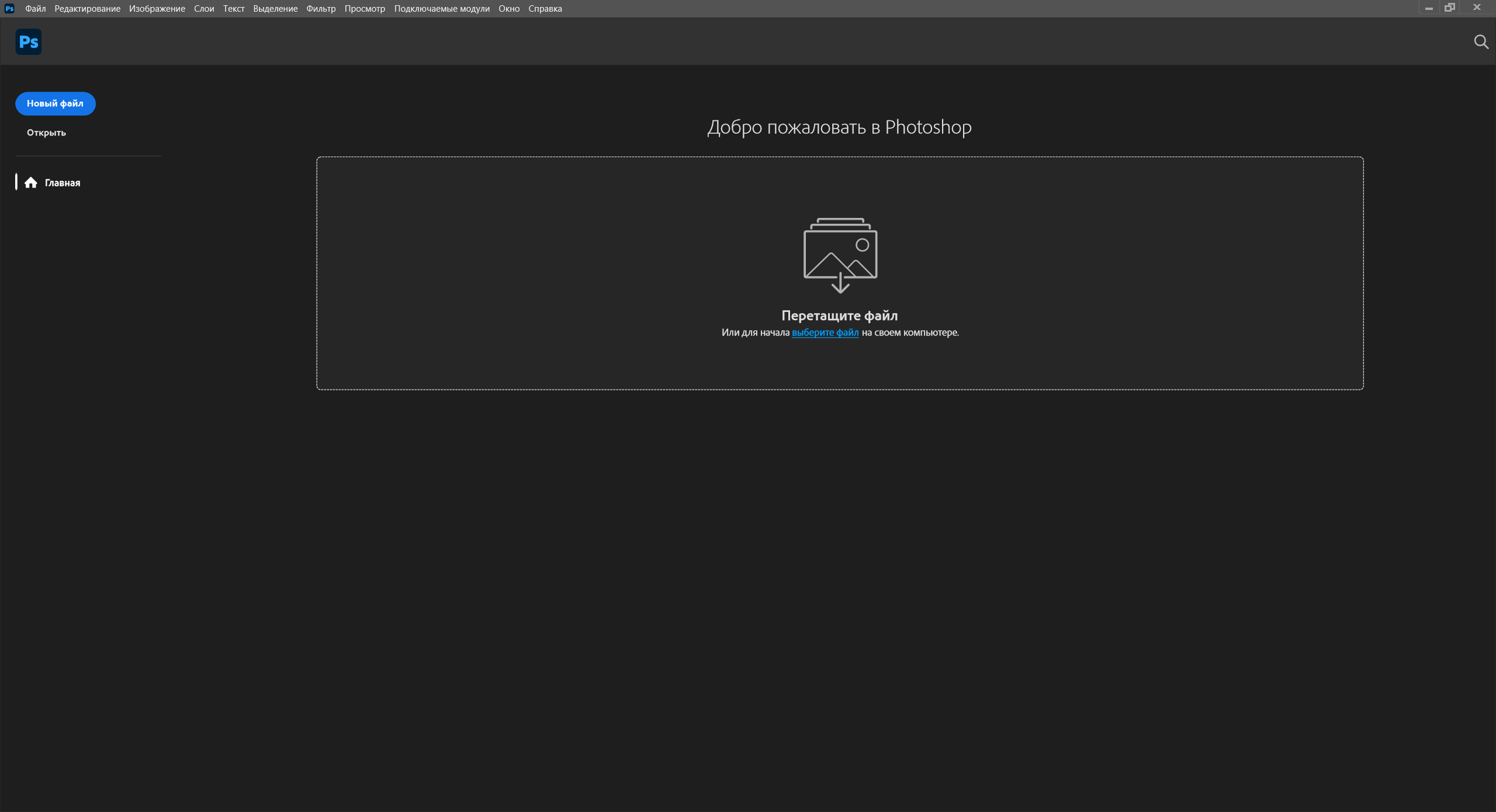Open the Слои menu
Image resolution: width=1496 pixels, height=812 pixels.
point(204,9)
